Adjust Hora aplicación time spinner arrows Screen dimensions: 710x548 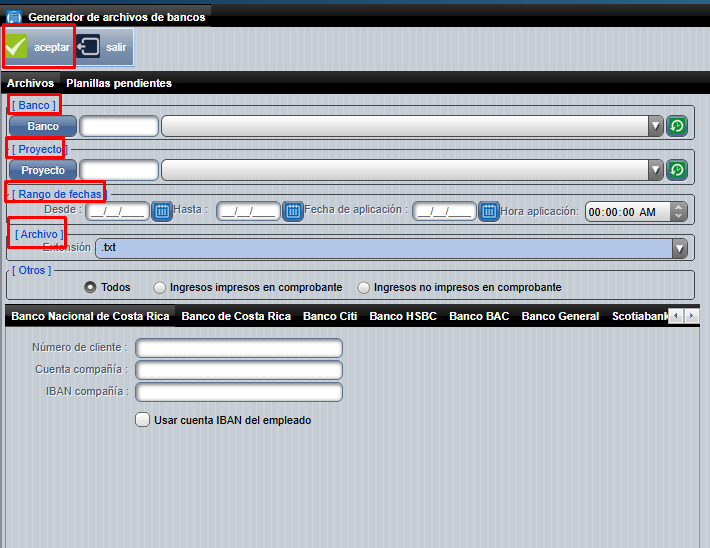click(679, 211)
